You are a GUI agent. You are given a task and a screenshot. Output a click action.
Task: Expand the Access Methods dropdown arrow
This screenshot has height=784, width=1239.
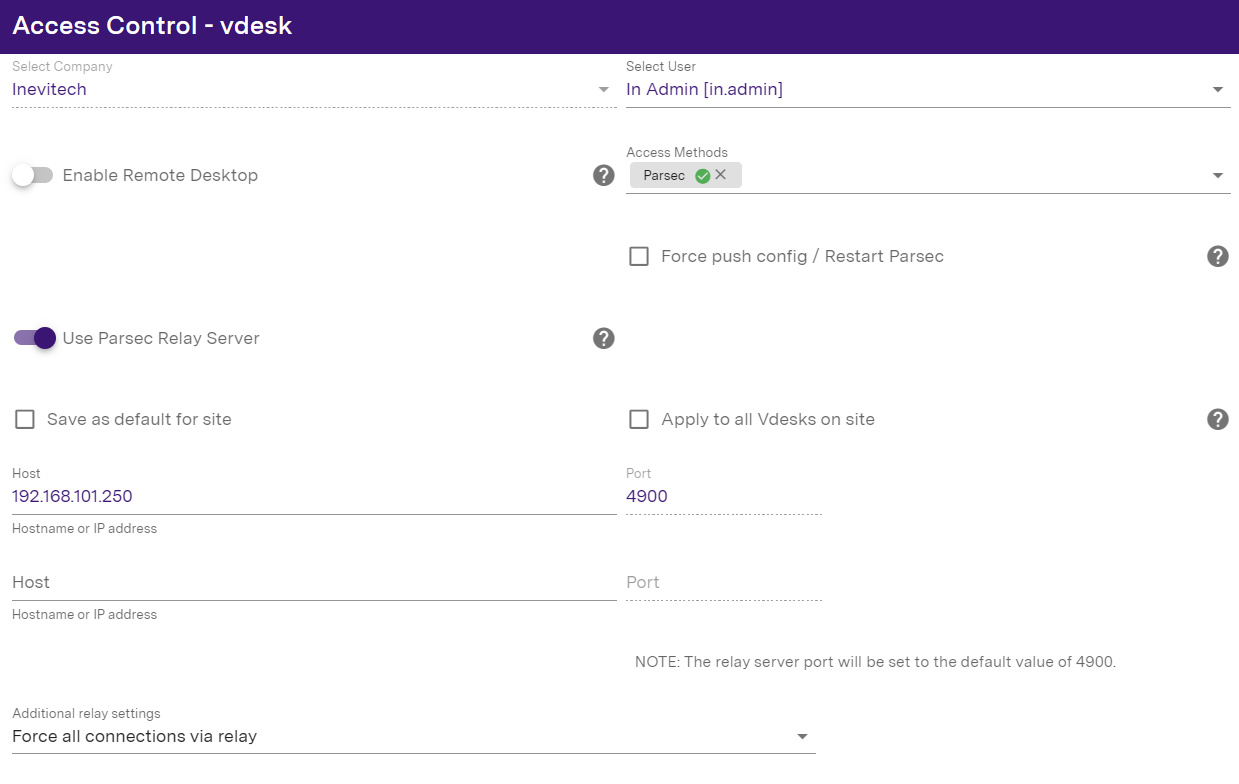pos(1217,176)
